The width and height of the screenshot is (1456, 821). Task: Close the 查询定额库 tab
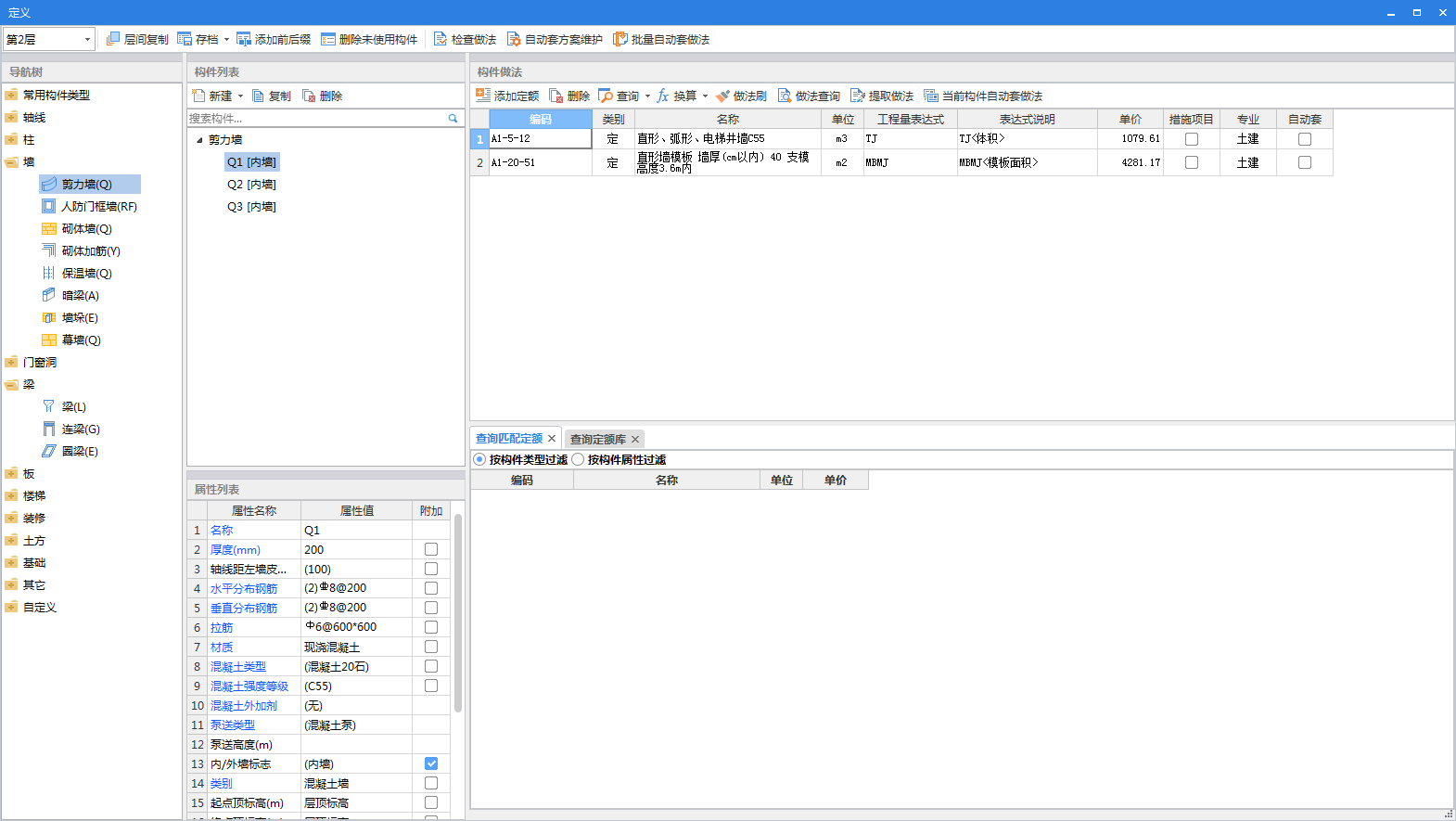pyautogui.click(x=635, y=440)
